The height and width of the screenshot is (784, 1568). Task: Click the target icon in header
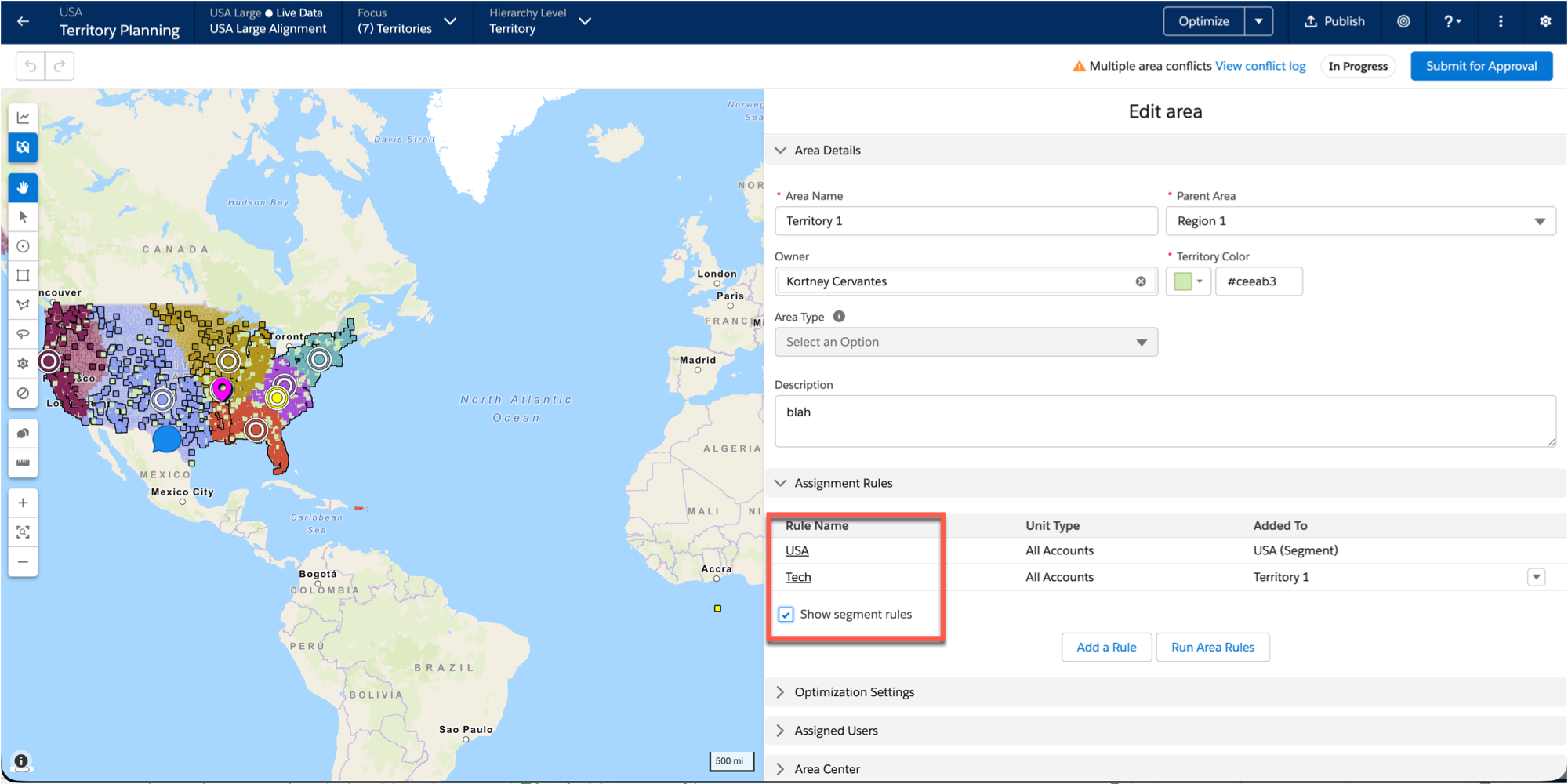[x=1403, y=21]
